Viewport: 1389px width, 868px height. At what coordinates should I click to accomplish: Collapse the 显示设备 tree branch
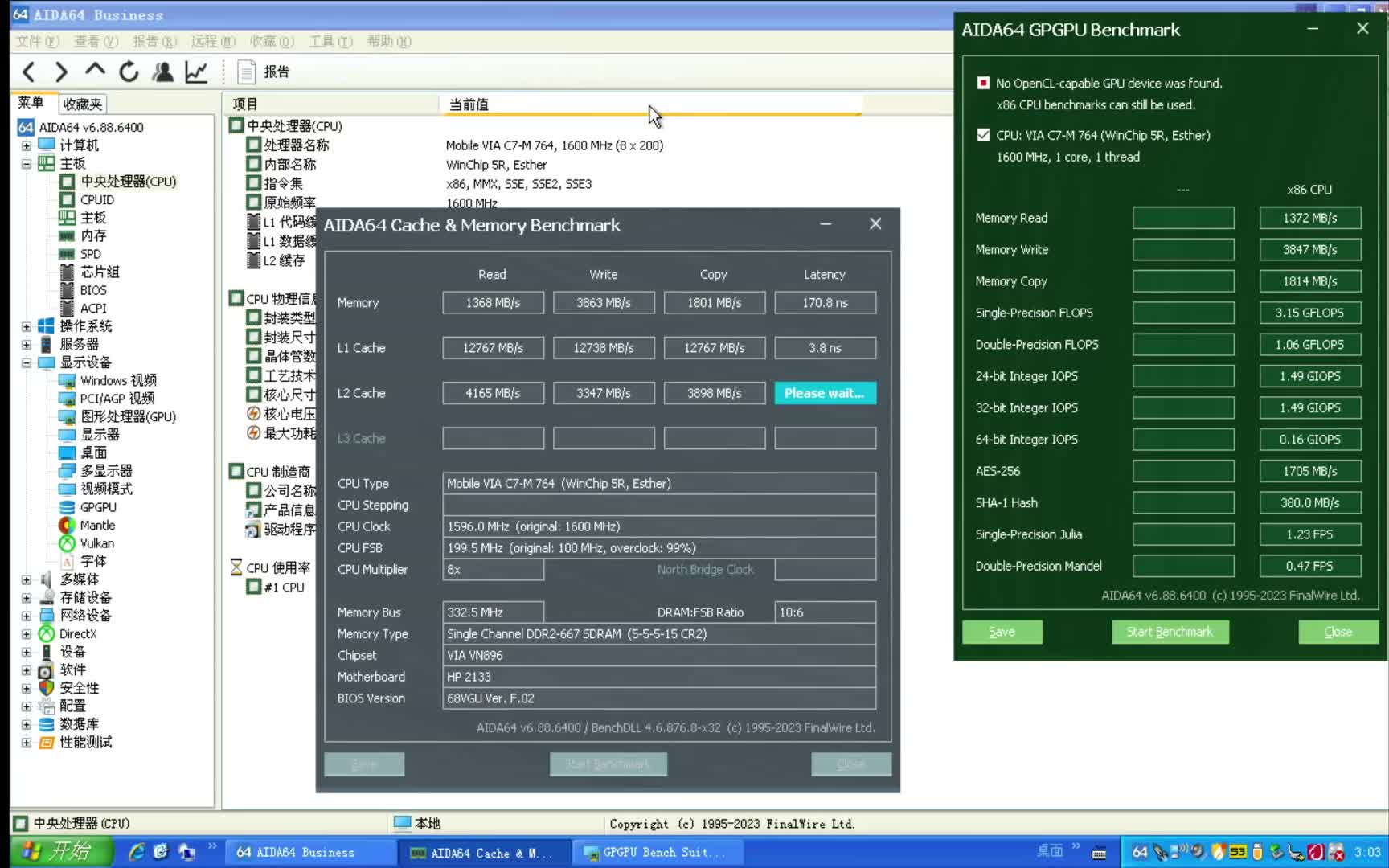click(x=26, y=362)
